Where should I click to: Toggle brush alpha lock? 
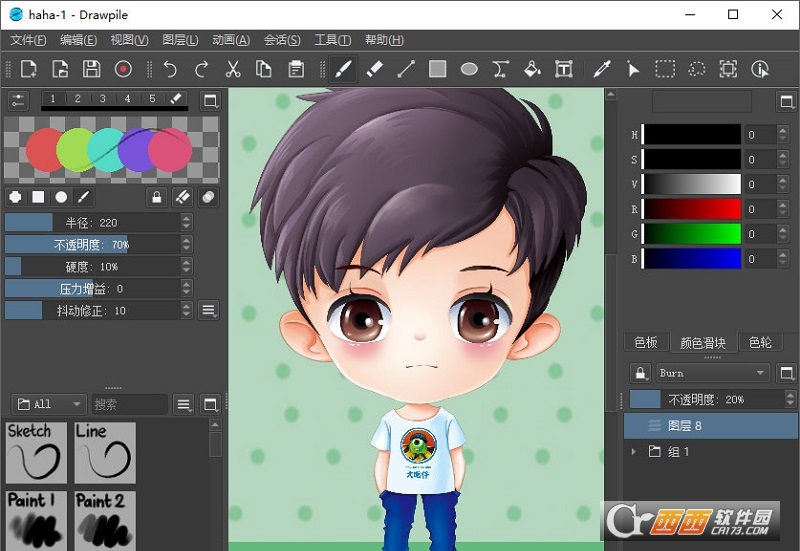coord(157,197)
